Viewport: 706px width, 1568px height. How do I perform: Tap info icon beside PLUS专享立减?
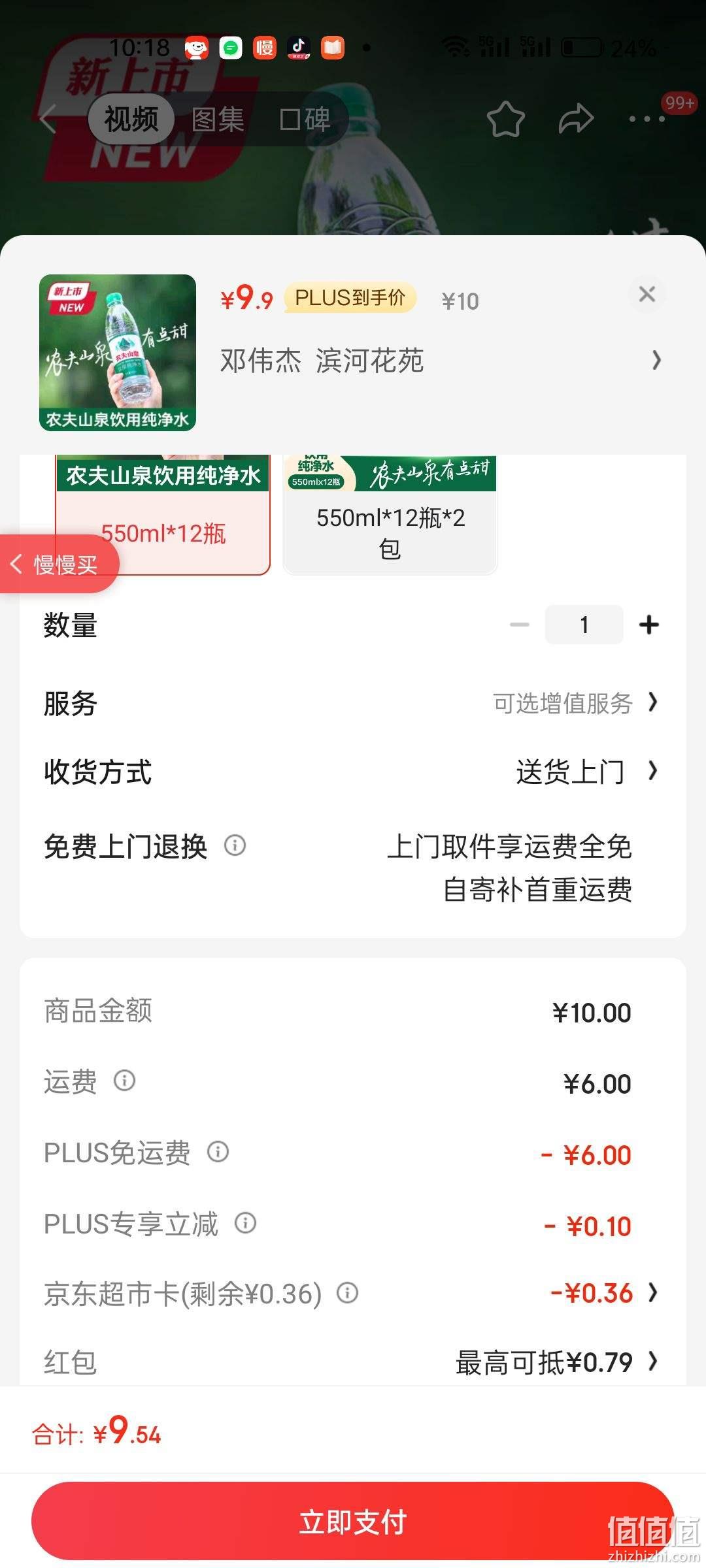click(245, 1222)
